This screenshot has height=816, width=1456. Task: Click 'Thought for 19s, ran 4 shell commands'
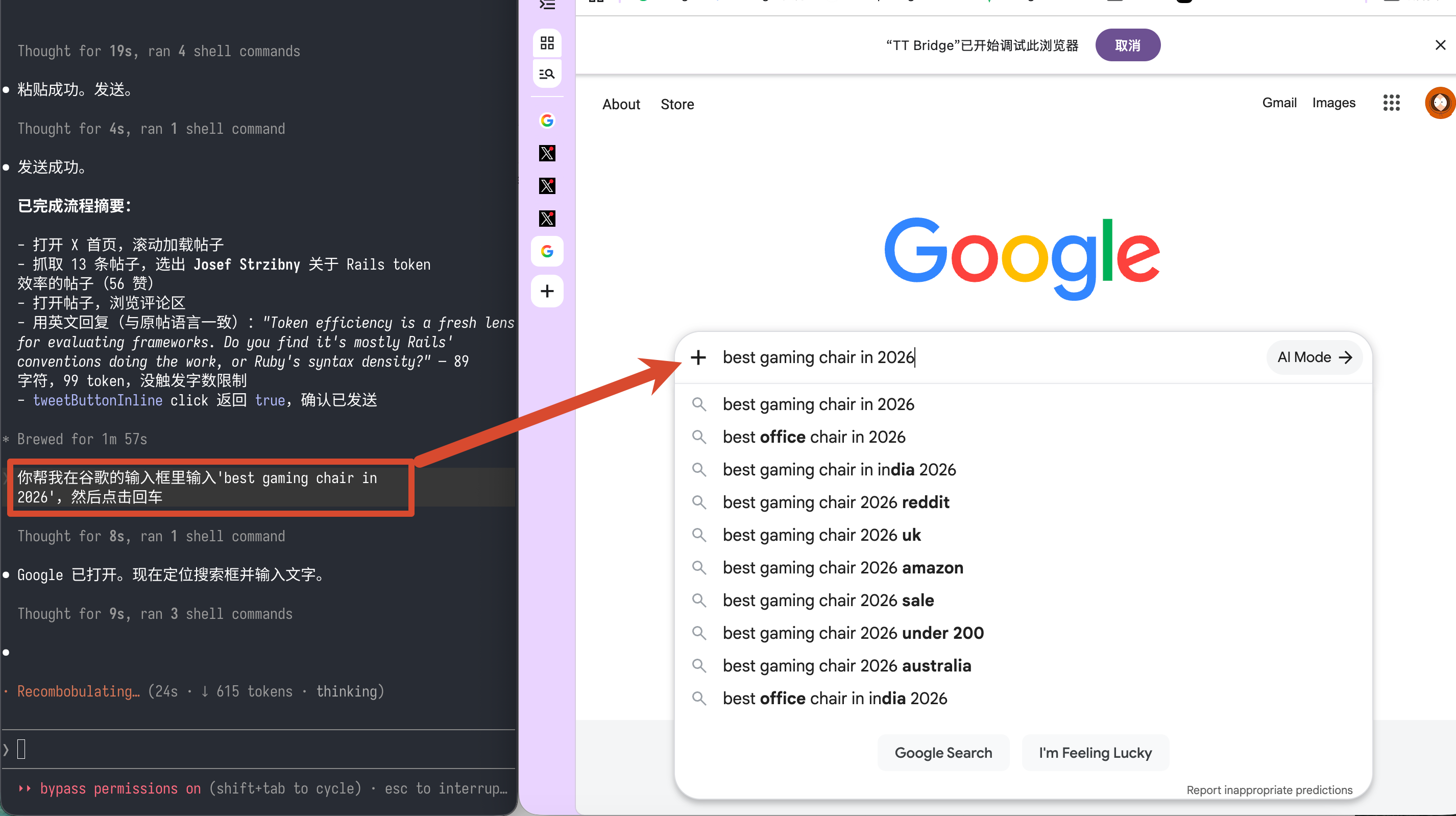click(x=159, y=52)
